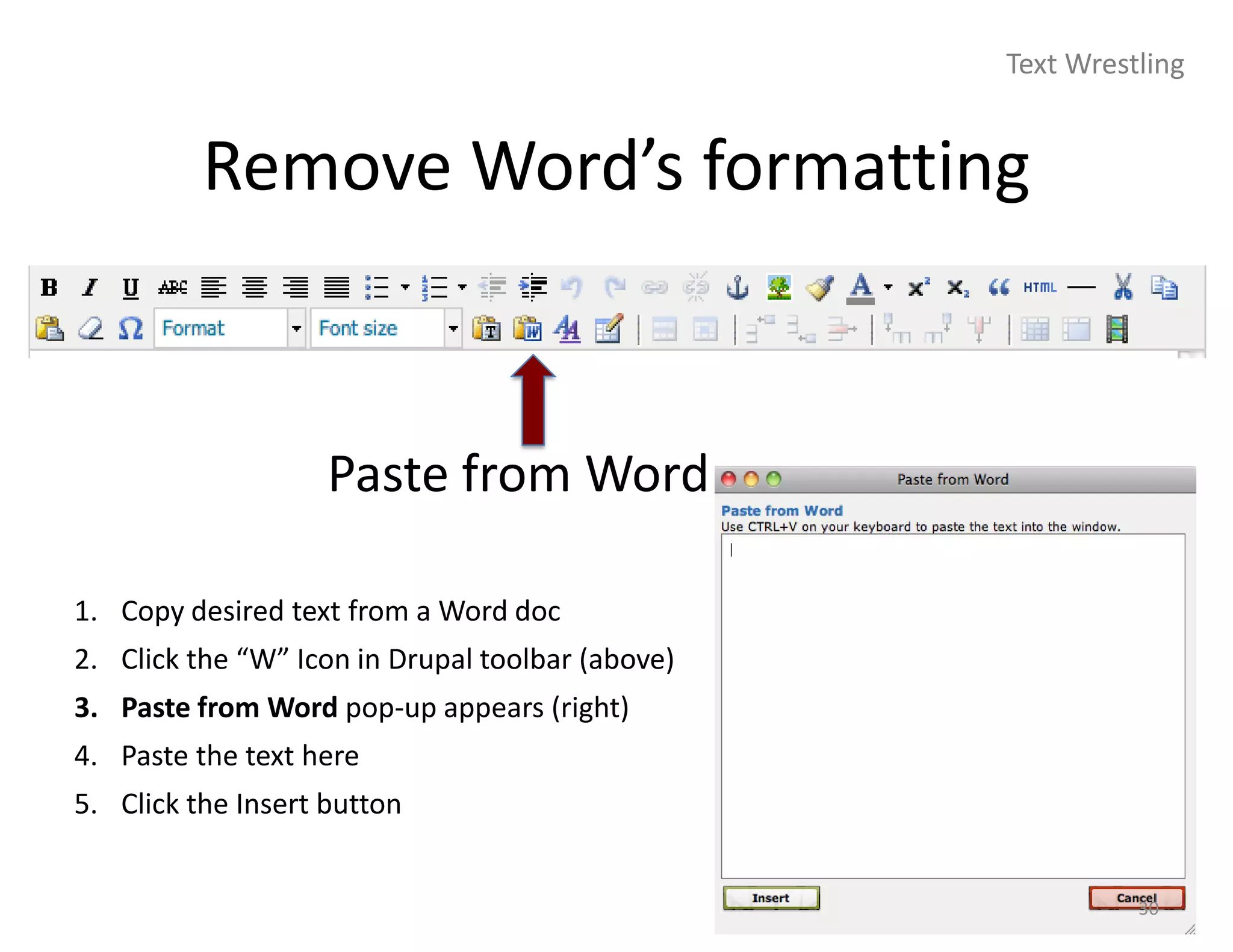The height and width of the screenshot is (952, 1233).
Task: Click the Cancel button
Action: pyautogui.click(x=1137, y=898)
